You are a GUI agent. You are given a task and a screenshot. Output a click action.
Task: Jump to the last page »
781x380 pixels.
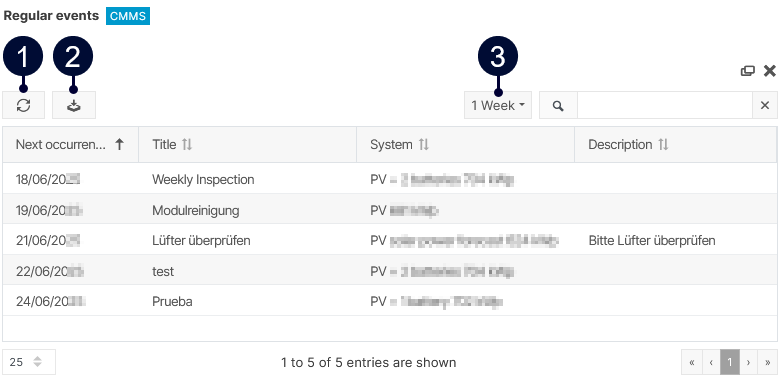pos(767,362)
